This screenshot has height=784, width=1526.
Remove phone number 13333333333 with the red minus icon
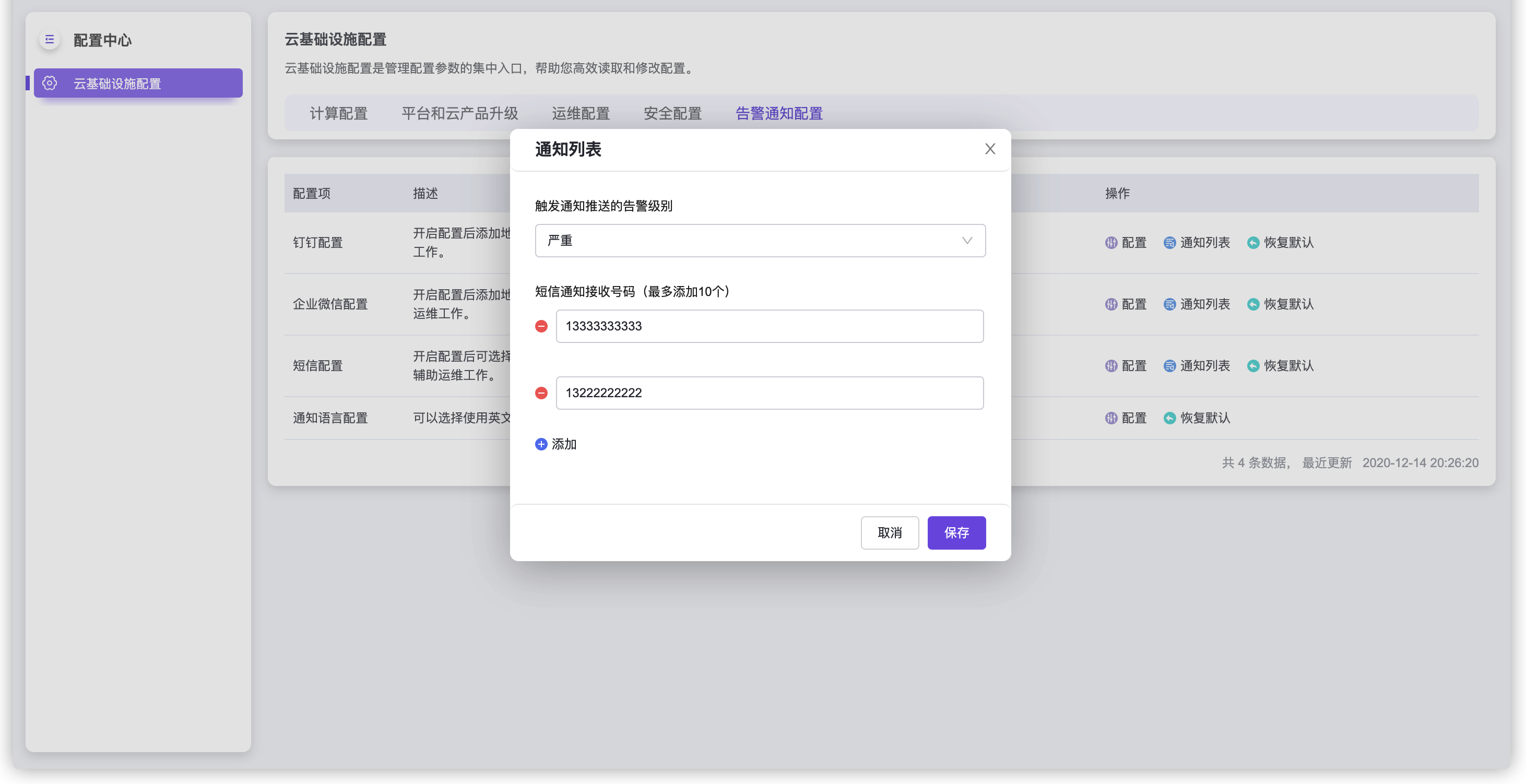point(541,326)
